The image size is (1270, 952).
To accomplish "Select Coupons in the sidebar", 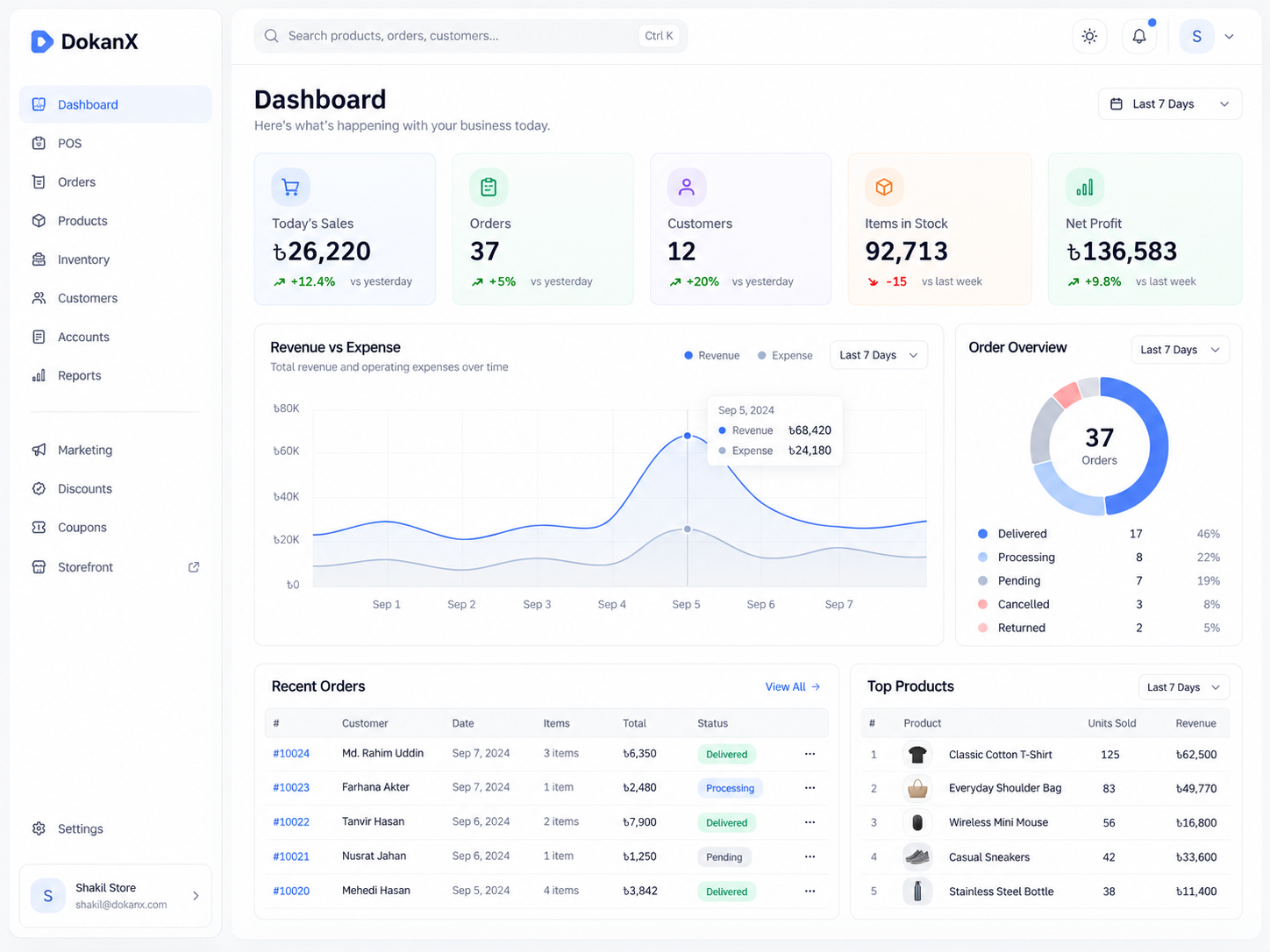I will tap(116, 528).
